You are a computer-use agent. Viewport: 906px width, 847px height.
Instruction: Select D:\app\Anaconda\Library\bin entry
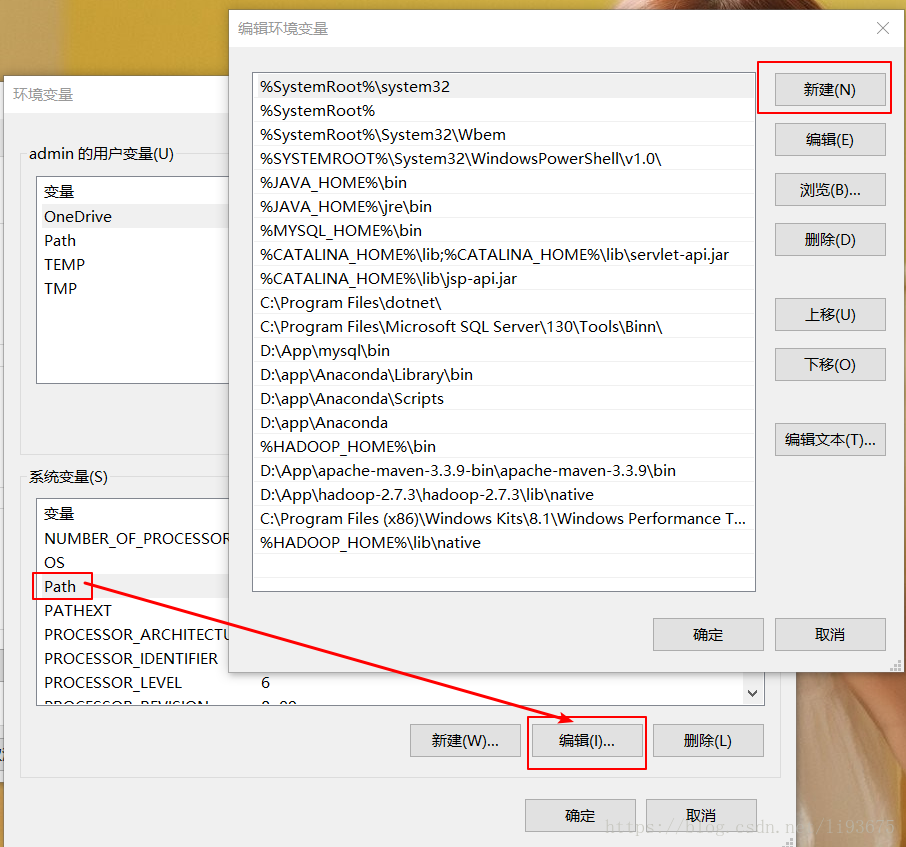click(x=504, y=374)
